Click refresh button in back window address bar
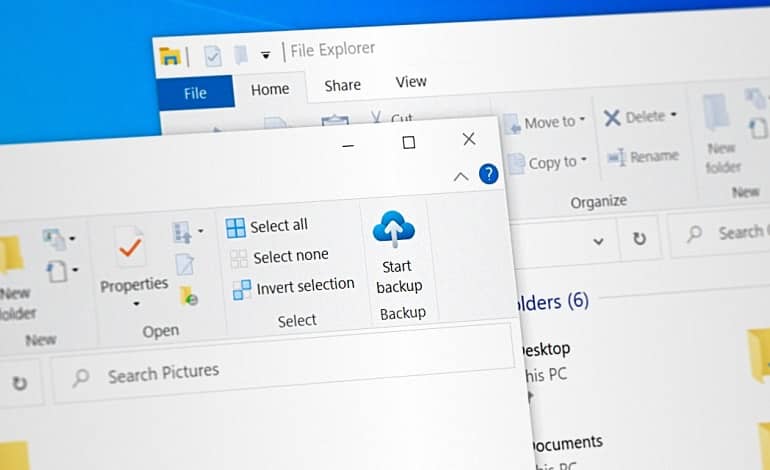 click(x=639, y=239)
